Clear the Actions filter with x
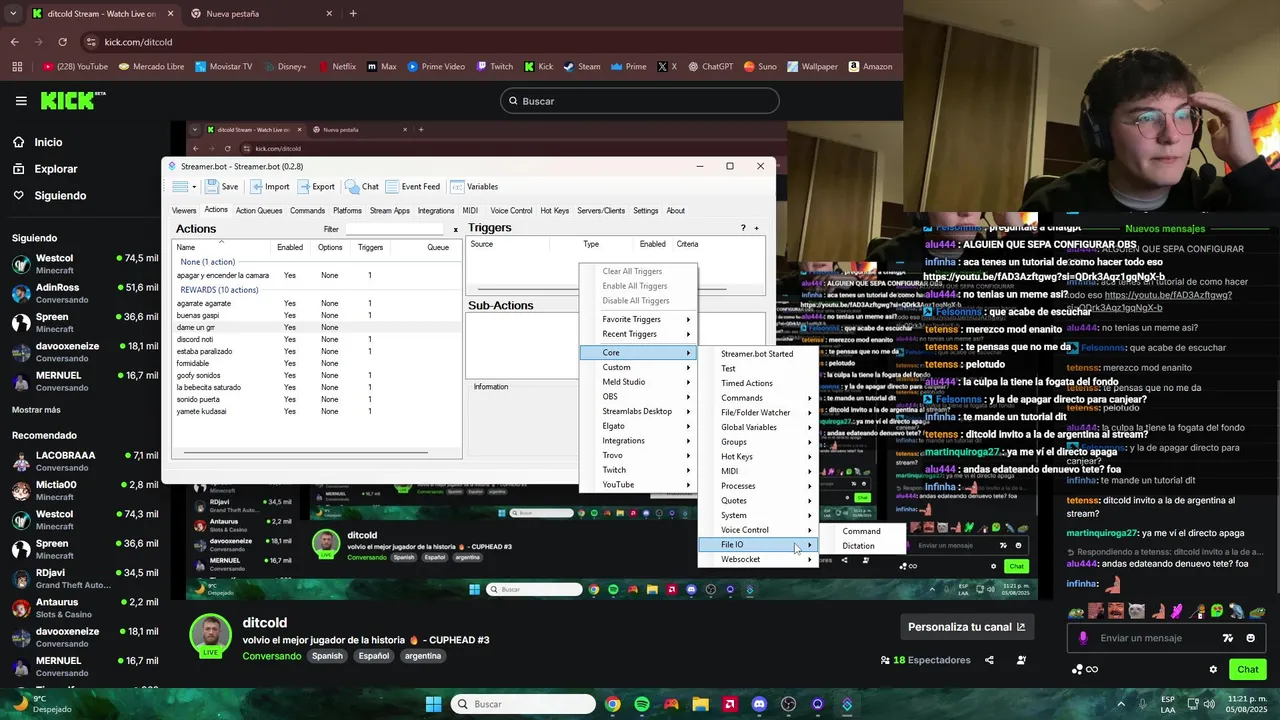The width and height of the screenshot is (1280, 720). (x=456, y=229)
